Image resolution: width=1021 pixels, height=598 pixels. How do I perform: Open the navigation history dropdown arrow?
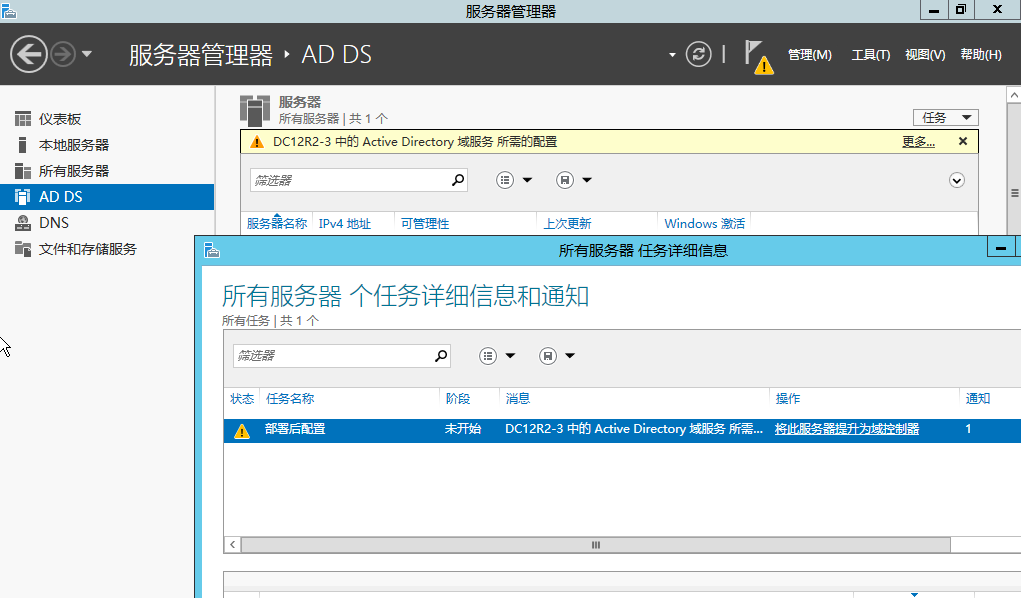tap(87, 54)
